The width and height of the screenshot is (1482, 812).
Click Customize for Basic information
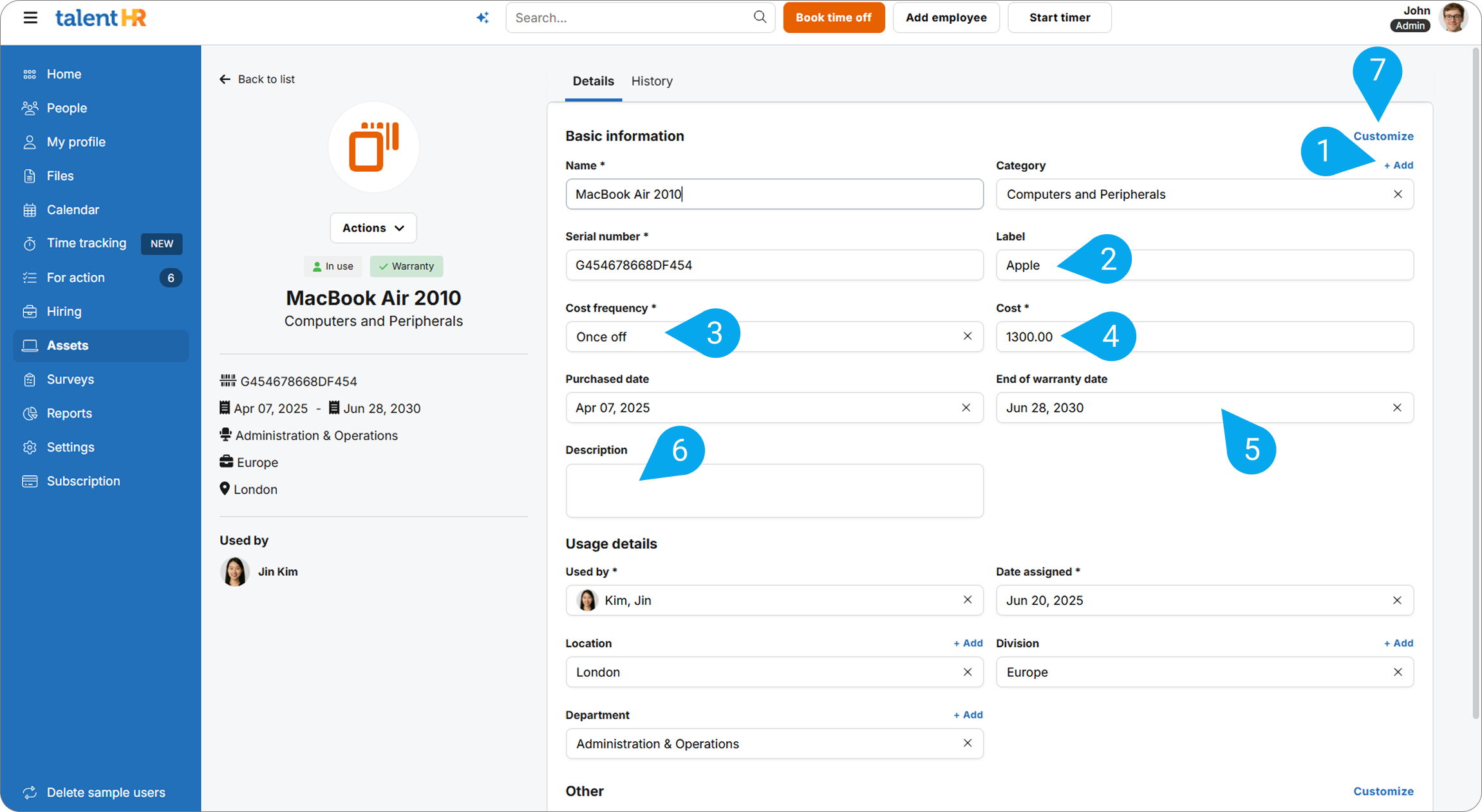1383,136
